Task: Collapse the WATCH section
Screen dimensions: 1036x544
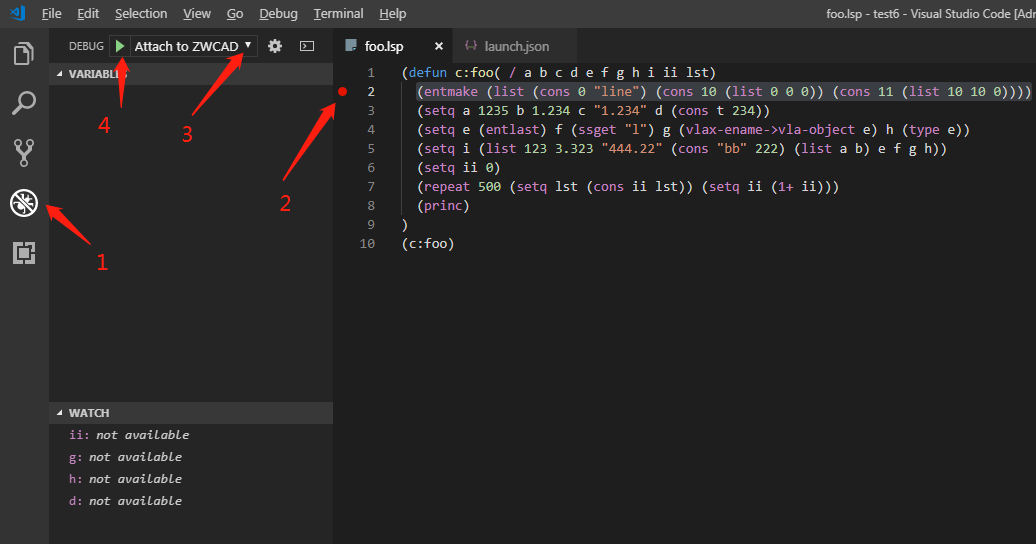Action: point(191,413)
